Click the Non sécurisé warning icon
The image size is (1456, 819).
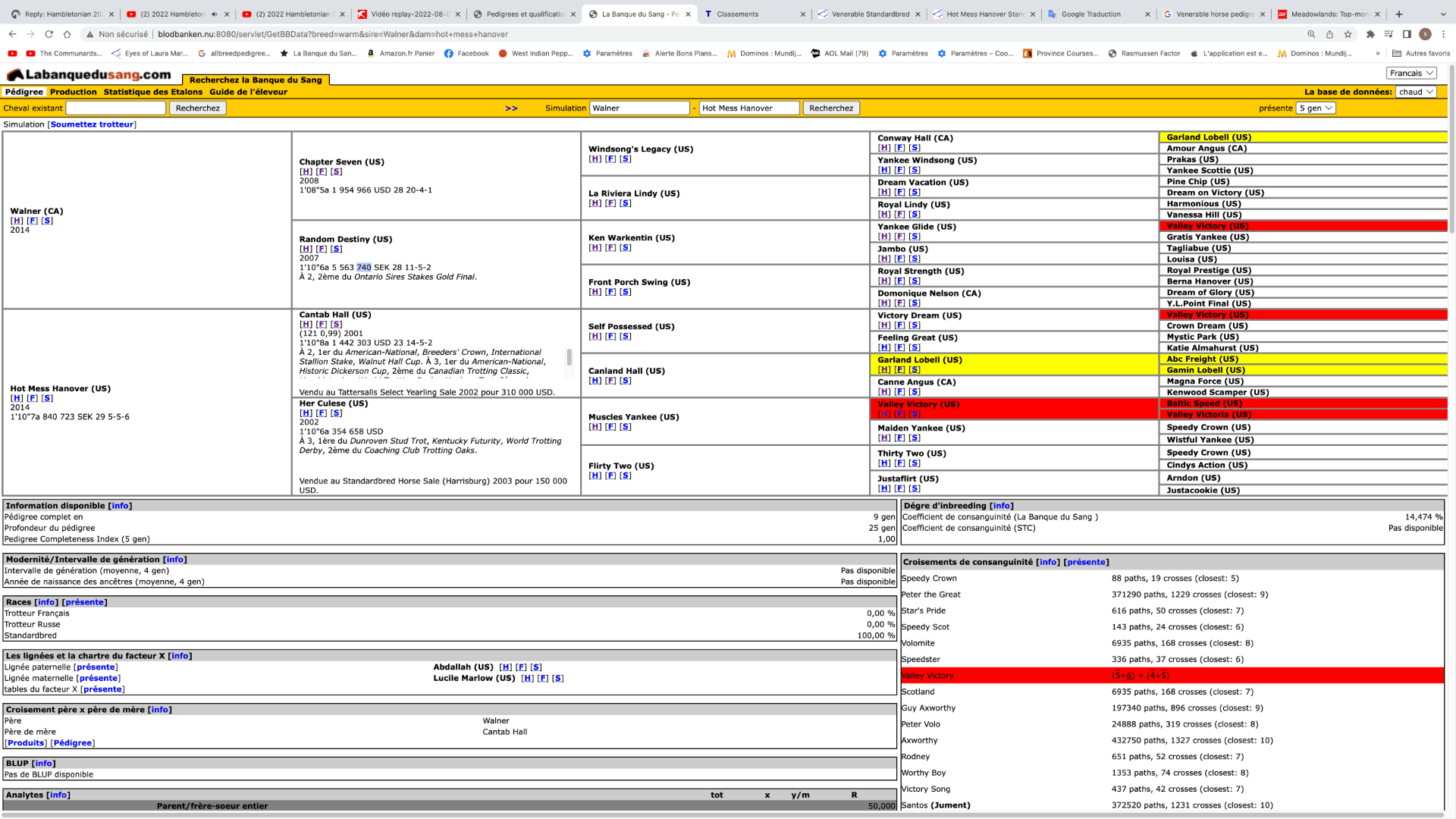pos(90,34)
